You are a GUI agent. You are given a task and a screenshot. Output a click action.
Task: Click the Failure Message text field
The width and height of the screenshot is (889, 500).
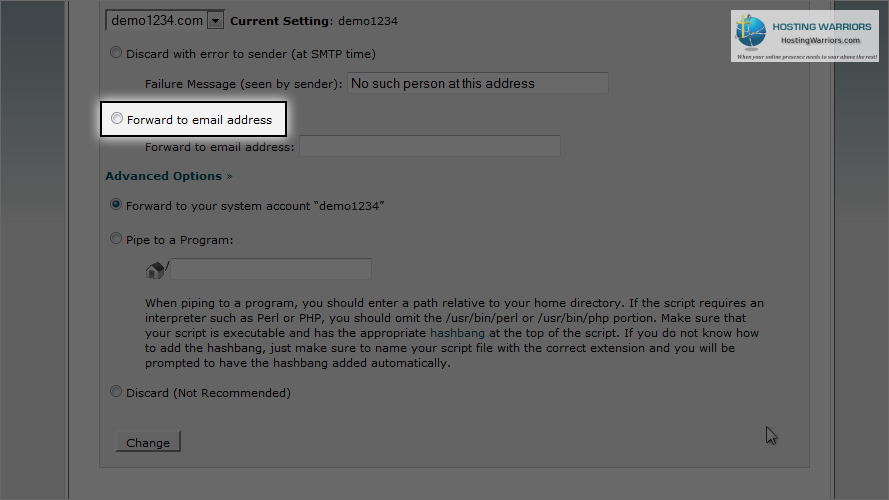click(x=478, y=83)
